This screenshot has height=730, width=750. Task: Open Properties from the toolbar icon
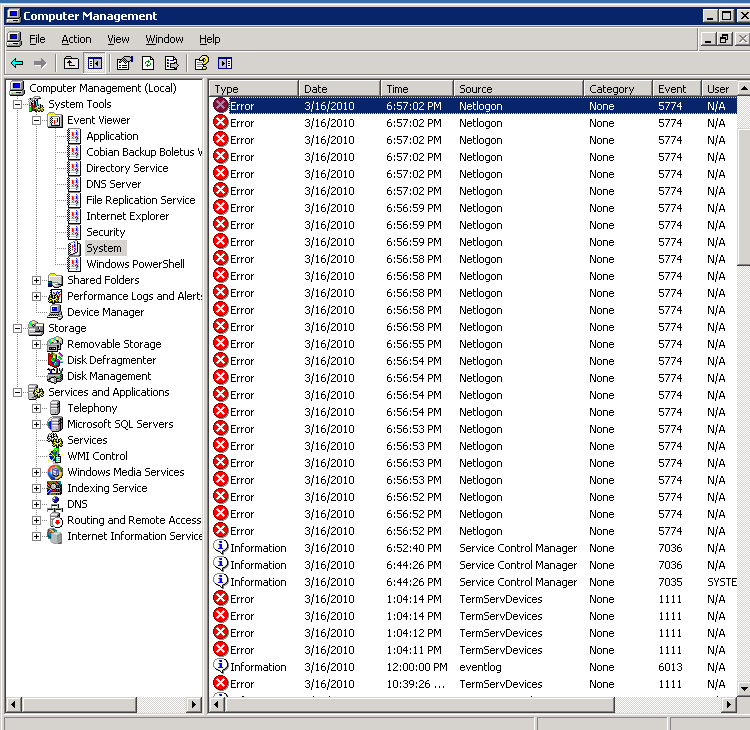[124, 63]
